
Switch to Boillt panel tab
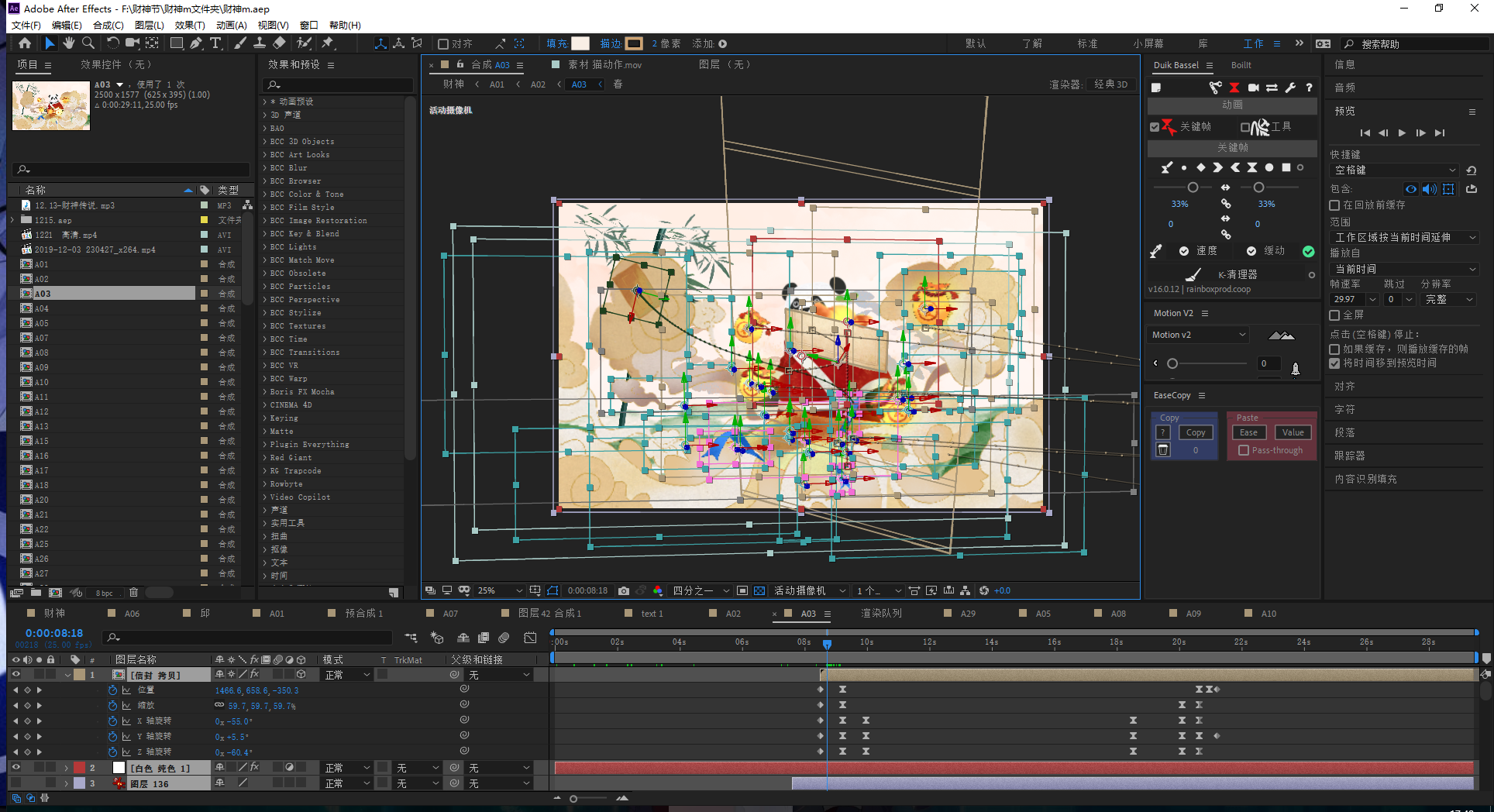[x=1241, y=65]
